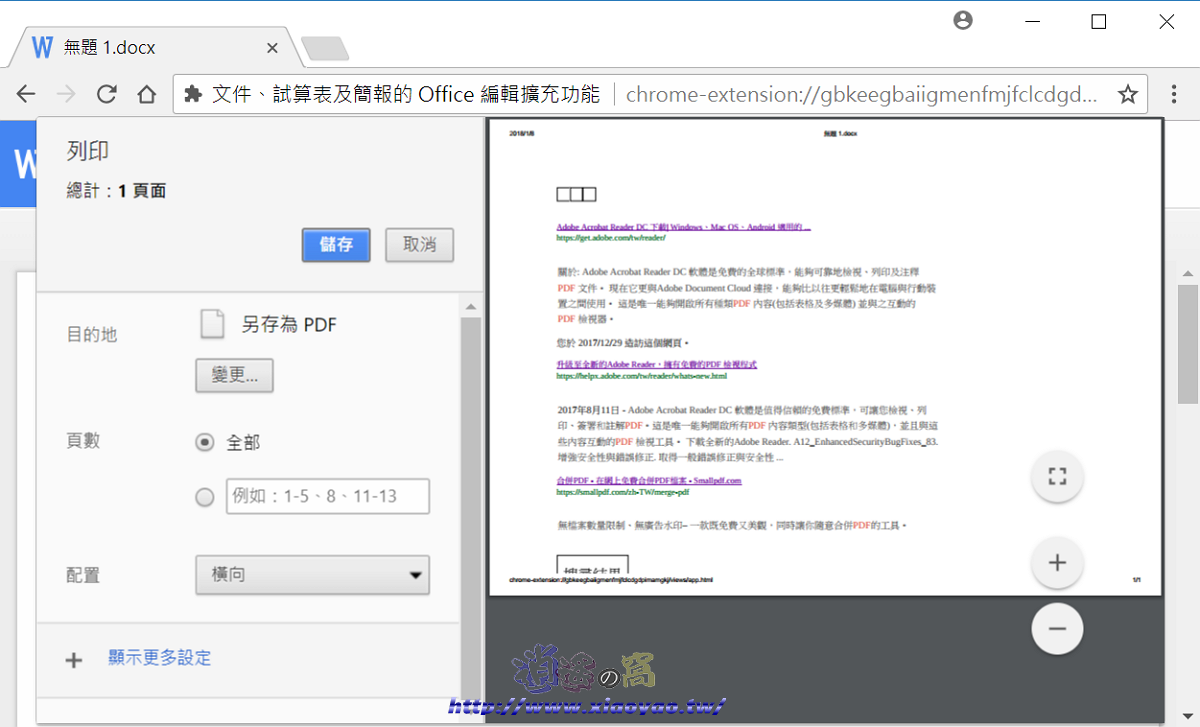The height and width of the screenshot is (727, 1200).
Task: Zoom in the print preview
Action: pos(1057,563)
